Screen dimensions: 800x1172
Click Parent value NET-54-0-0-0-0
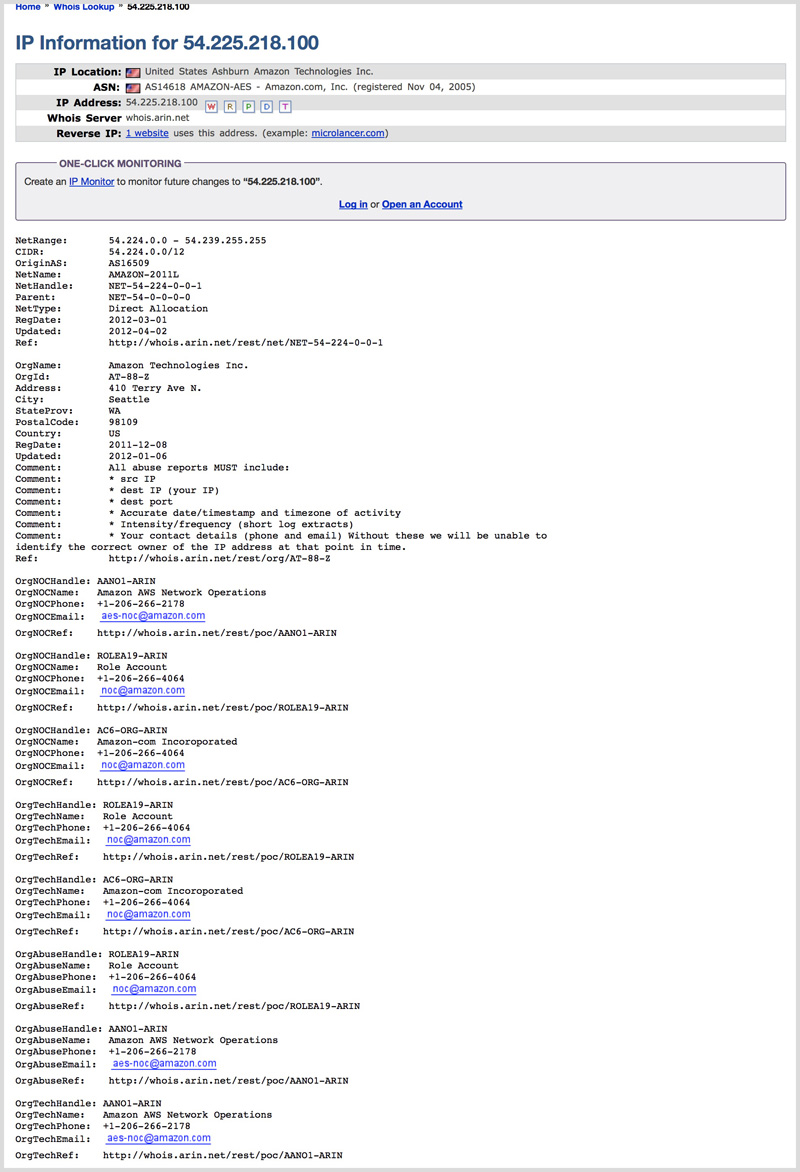click(150, 297)
